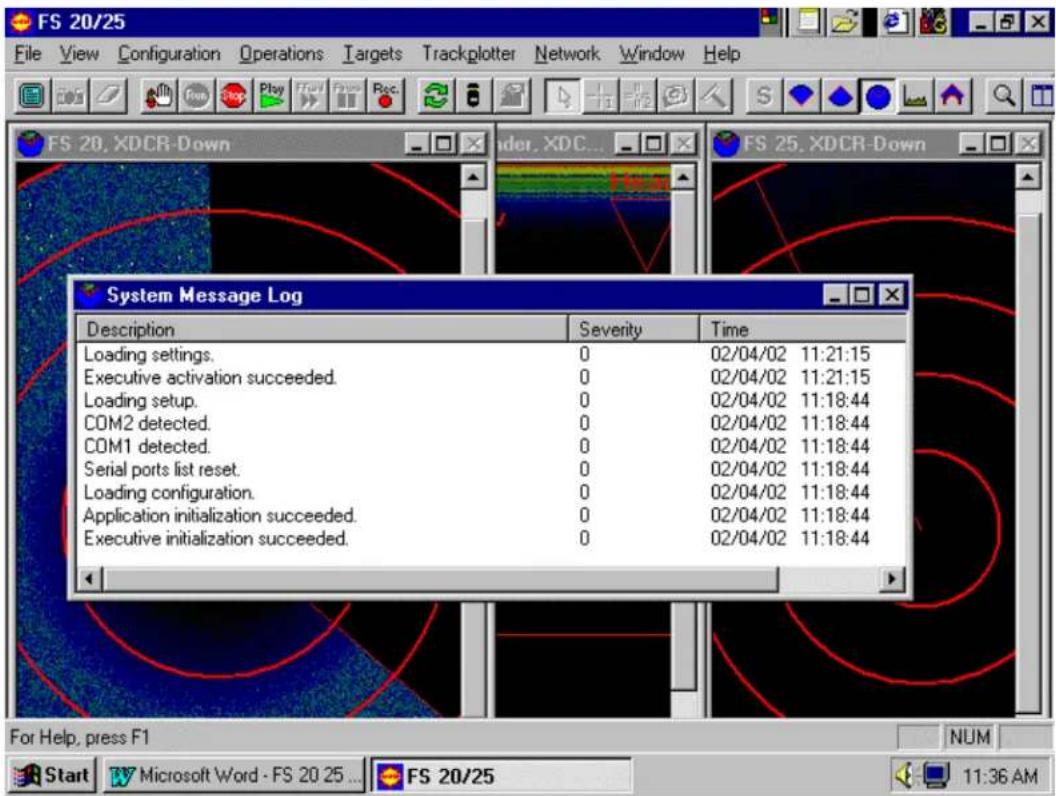Screen dimensions: 1056x796
Task: Open the Trackplotter menu
Action: pyautogui.click(x=468, y=53)
